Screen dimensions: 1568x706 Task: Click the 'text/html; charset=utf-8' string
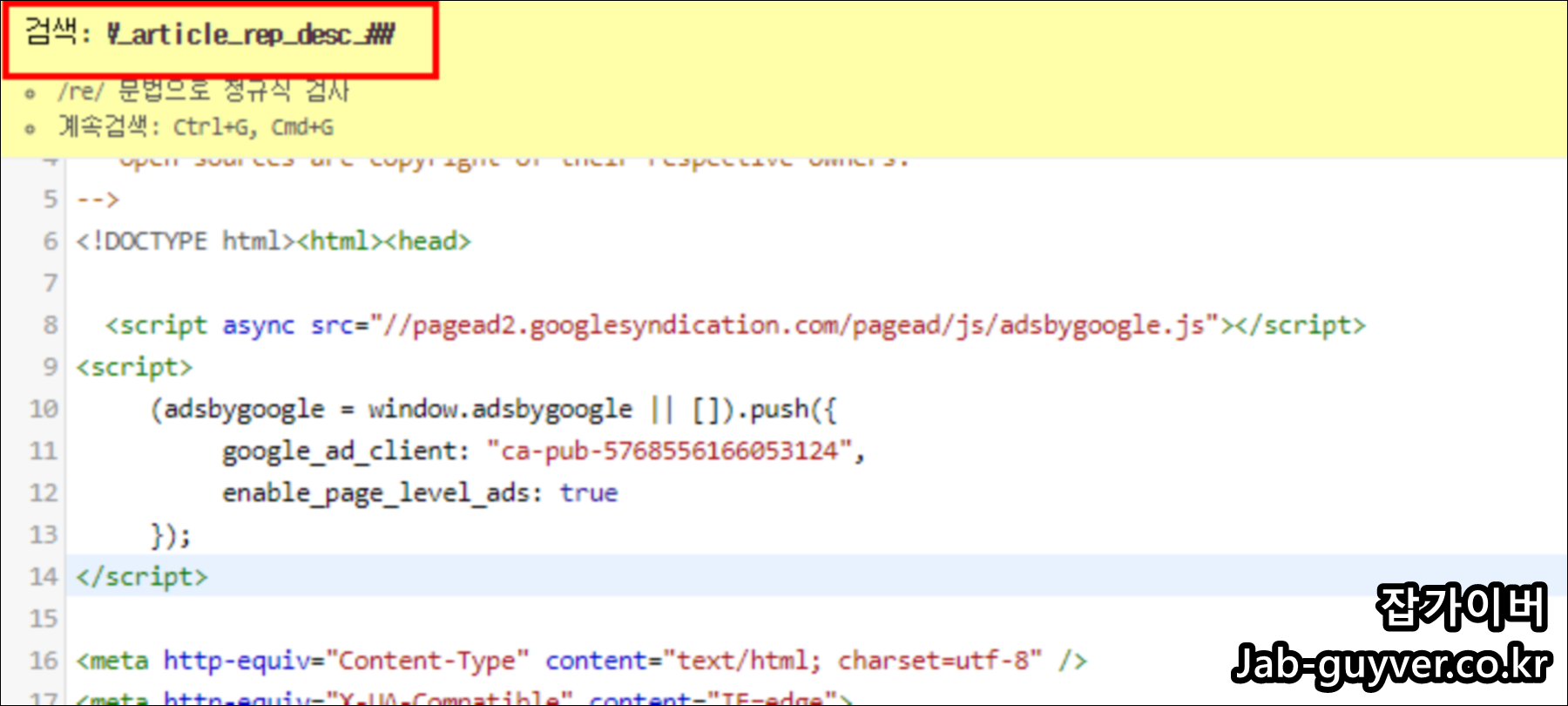point(852,661)
